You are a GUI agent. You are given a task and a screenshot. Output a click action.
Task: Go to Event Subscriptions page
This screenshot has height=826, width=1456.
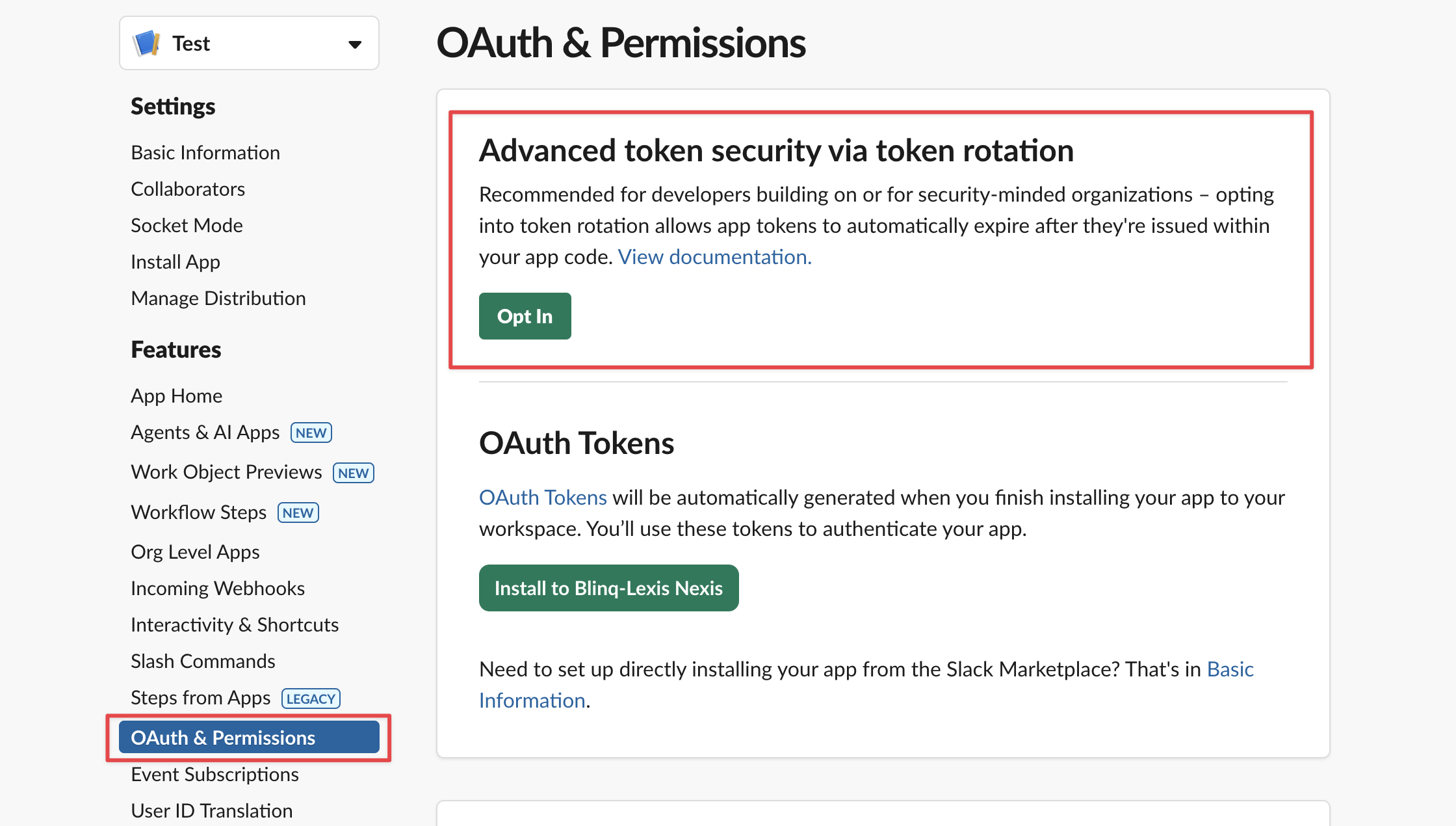coord(214,775)
